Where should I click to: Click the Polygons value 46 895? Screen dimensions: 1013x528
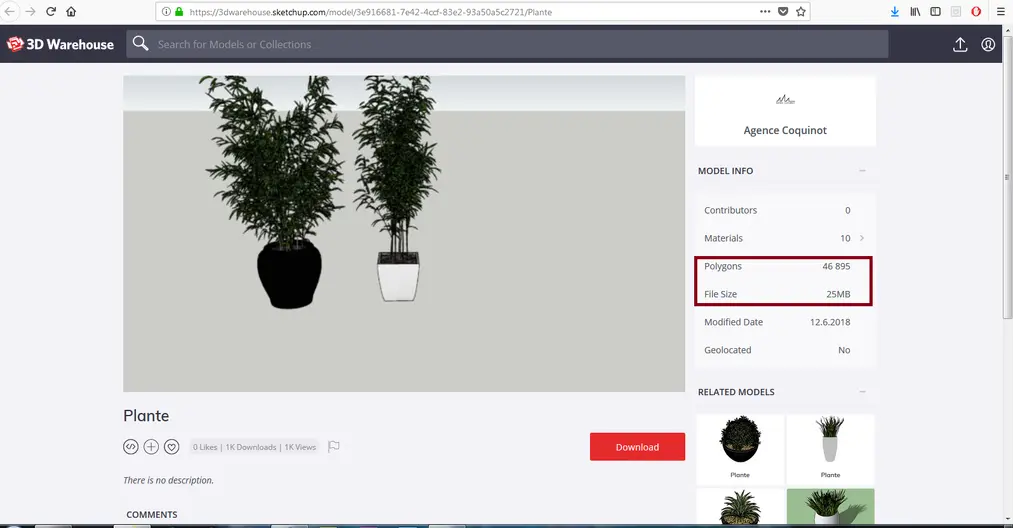click(836, 266)
